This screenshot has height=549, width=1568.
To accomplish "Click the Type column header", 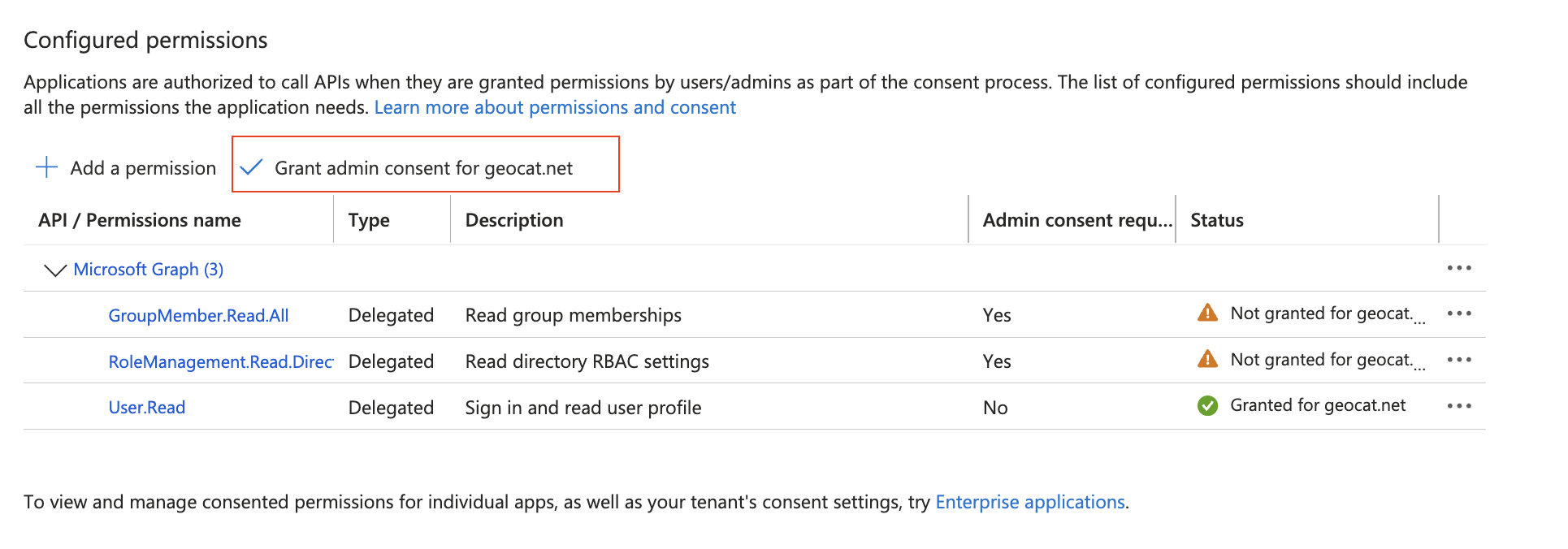I will [x=369, y=220].
